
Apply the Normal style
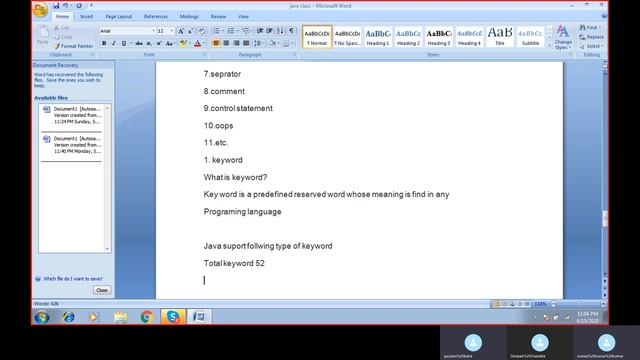(317, 37)
